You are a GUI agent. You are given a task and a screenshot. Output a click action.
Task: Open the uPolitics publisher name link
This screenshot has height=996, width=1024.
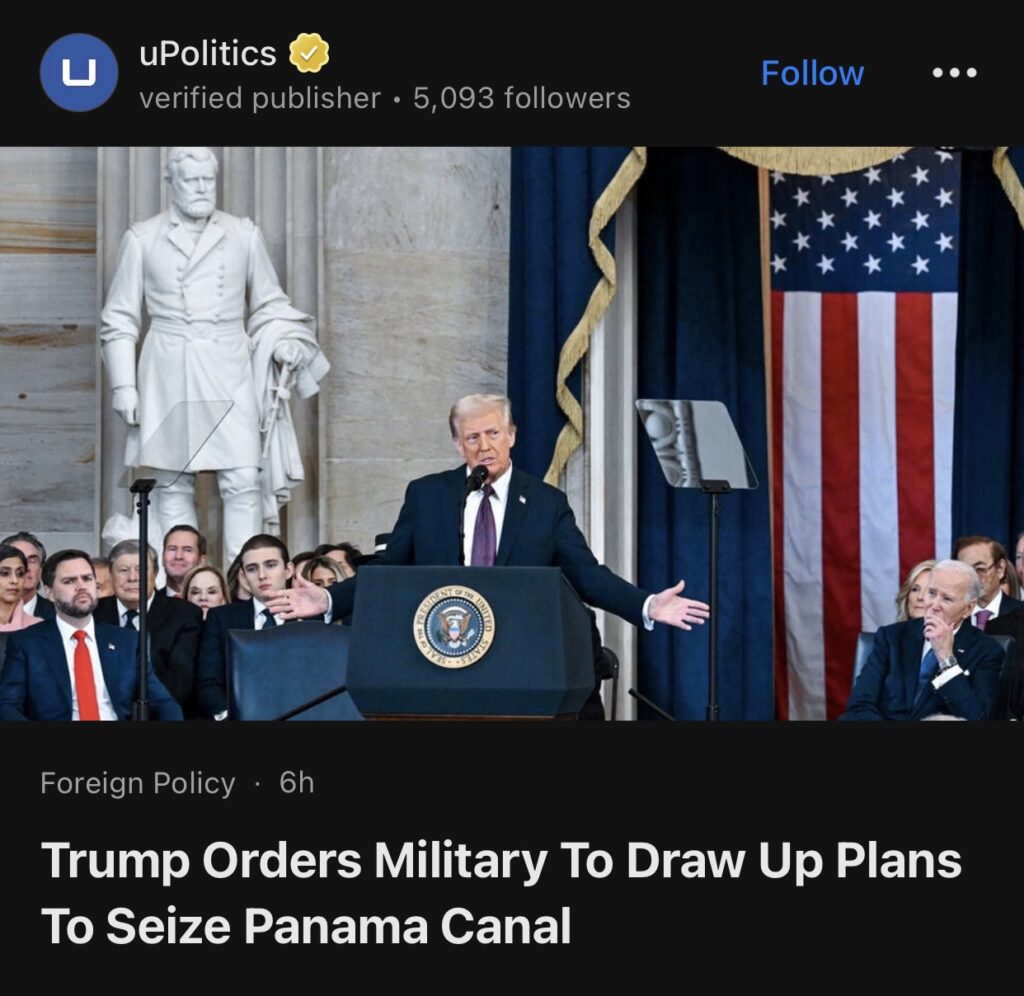click(208, 53)
